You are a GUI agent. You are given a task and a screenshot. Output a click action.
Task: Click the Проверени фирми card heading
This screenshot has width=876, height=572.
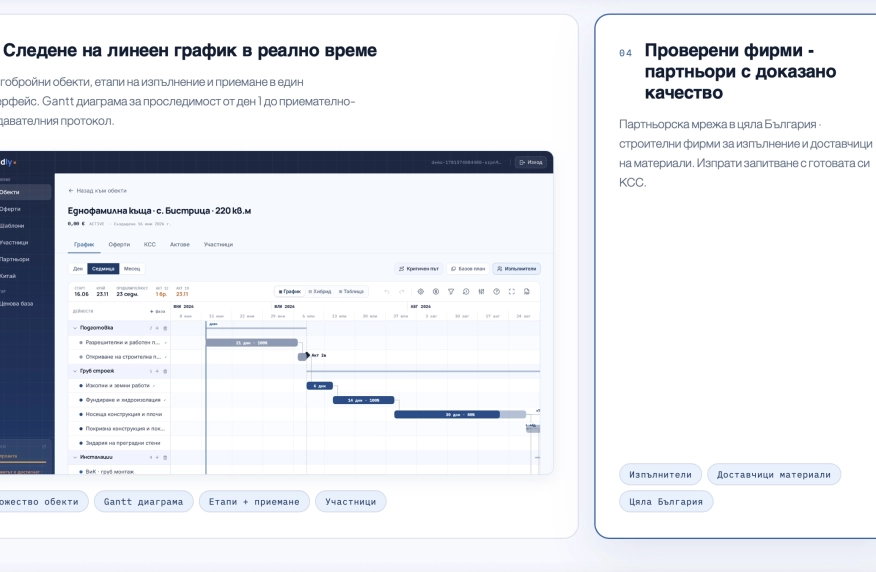(x=740, y=72)
